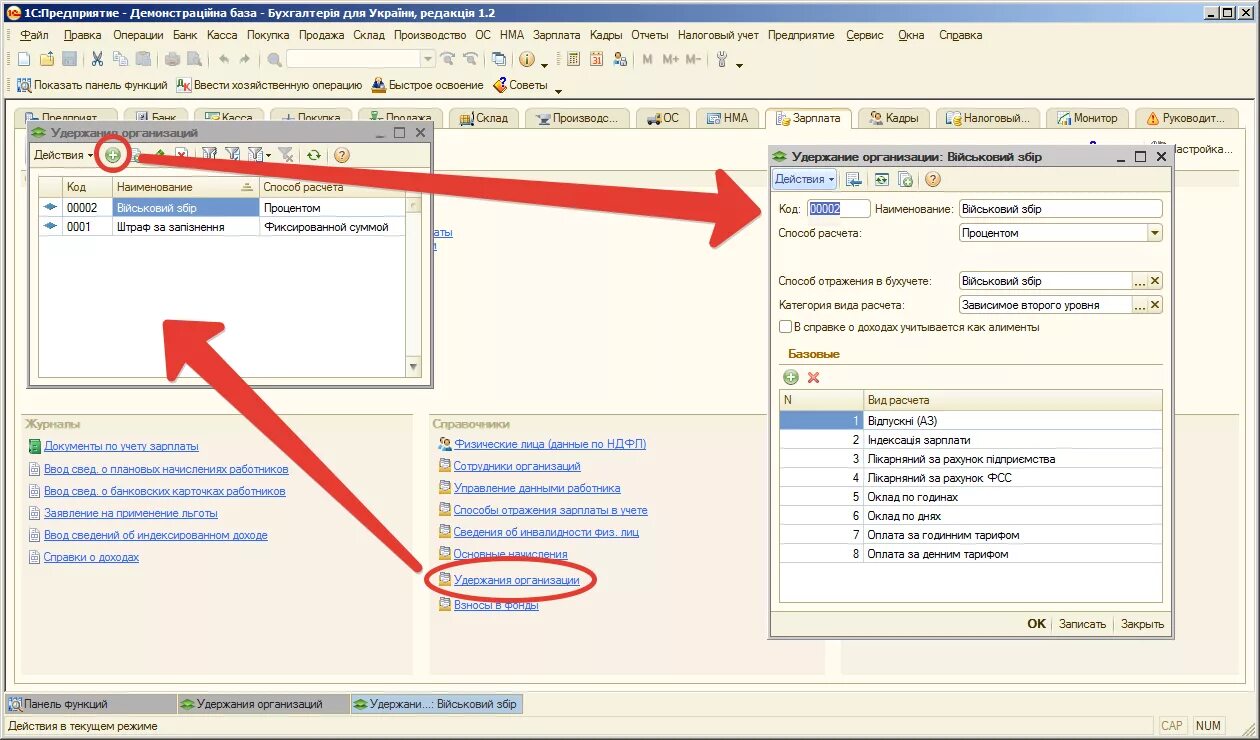1260x740 pixels.
Task: Open Взносы в фонды link
Action: pos(496,605)
